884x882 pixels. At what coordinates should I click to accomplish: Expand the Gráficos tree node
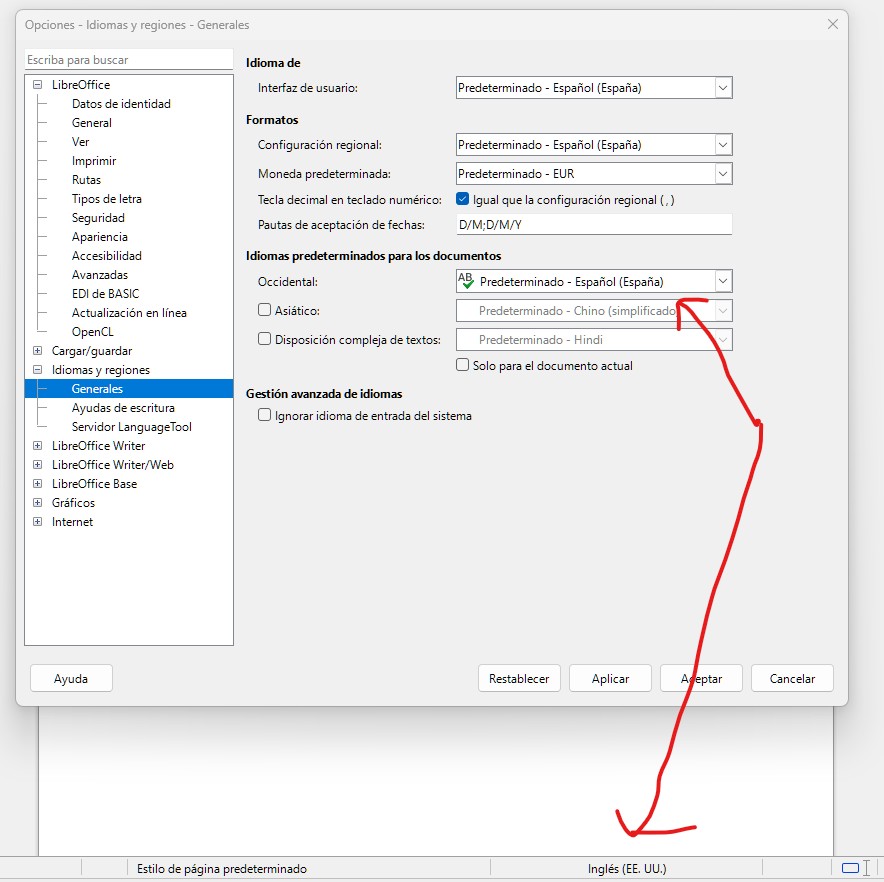(x=38, y=503)
